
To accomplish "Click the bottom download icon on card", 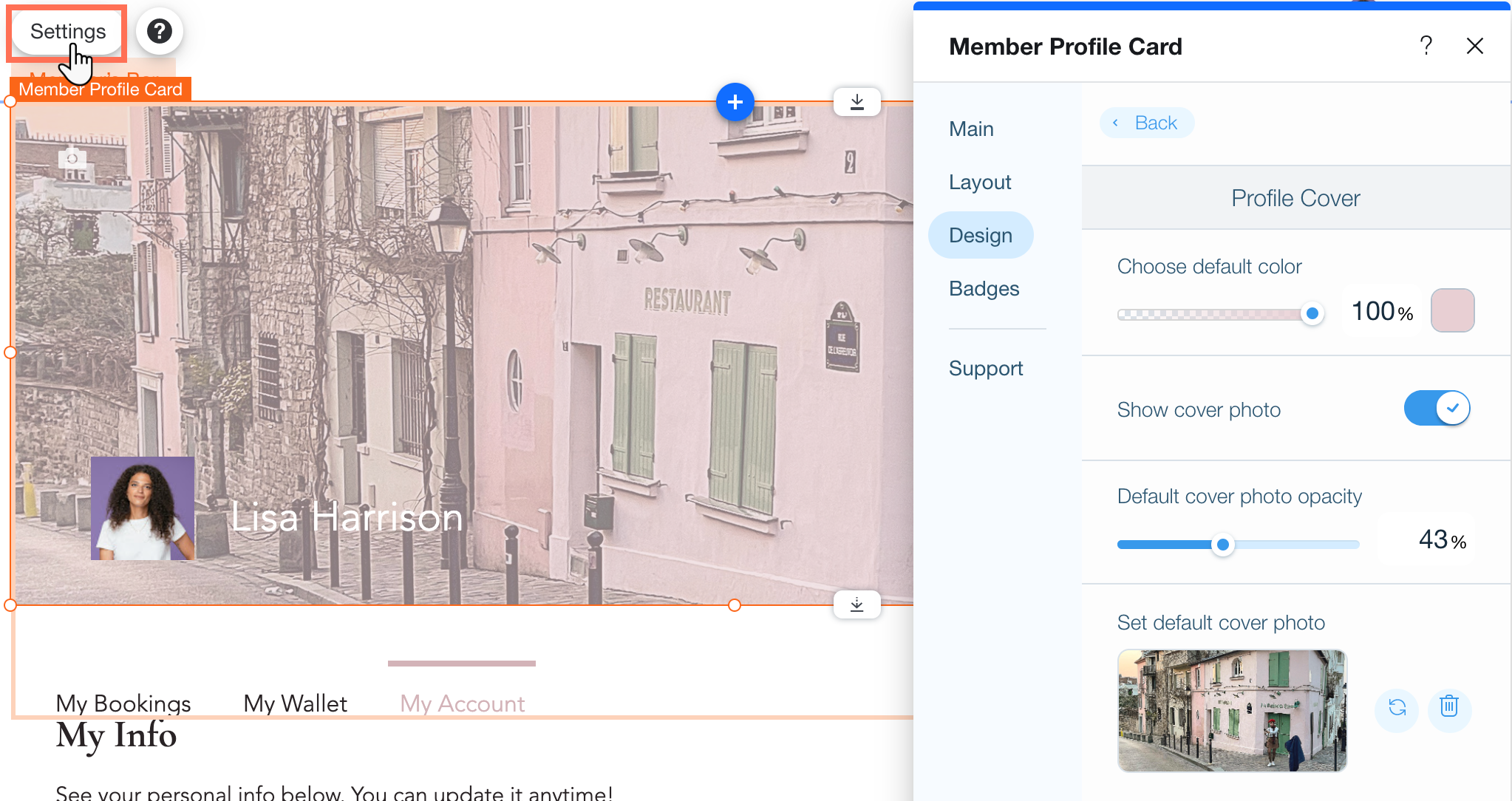I will pyautogui.click(x=858, y=604).
